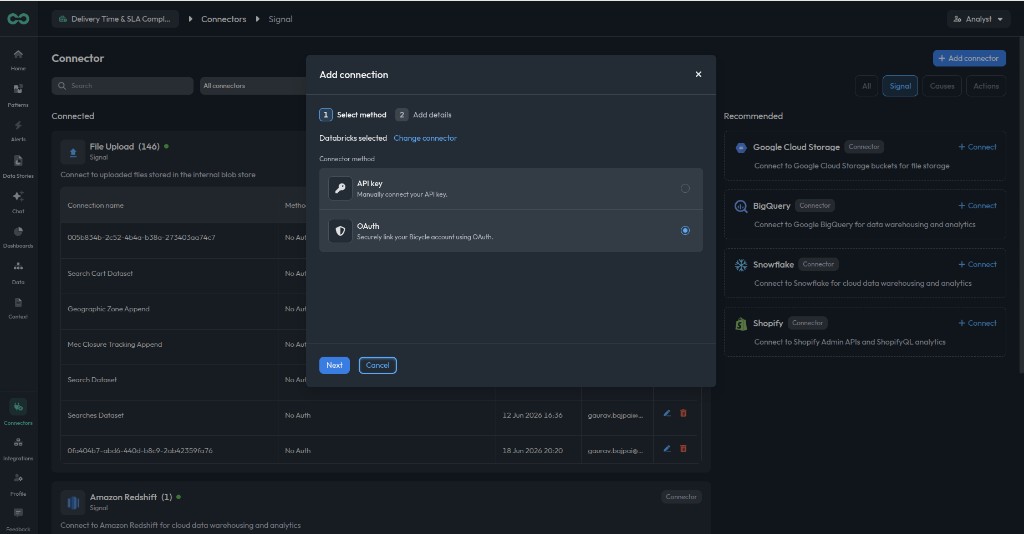Viewport: 1024px width, 534px height.
Task: Click the Mec Closure Tracking Append row
Action: tap(115, 344)
